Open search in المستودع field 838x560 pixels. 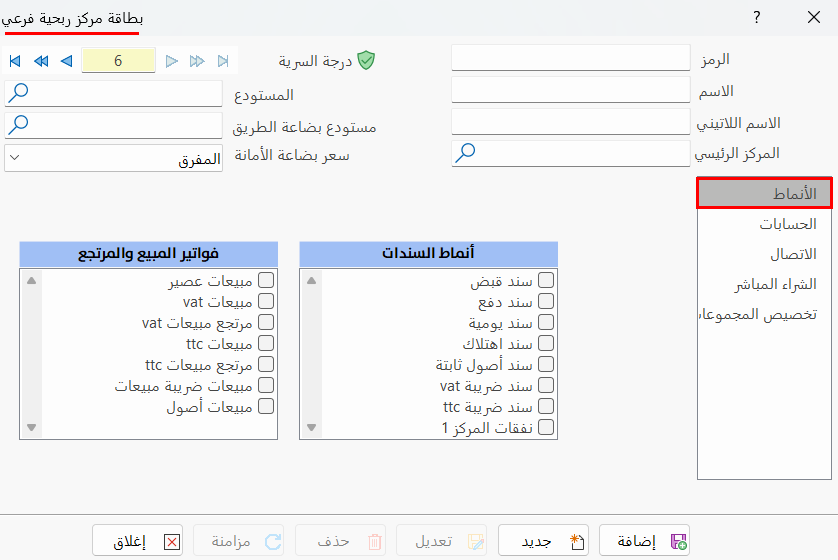[18, 92]
